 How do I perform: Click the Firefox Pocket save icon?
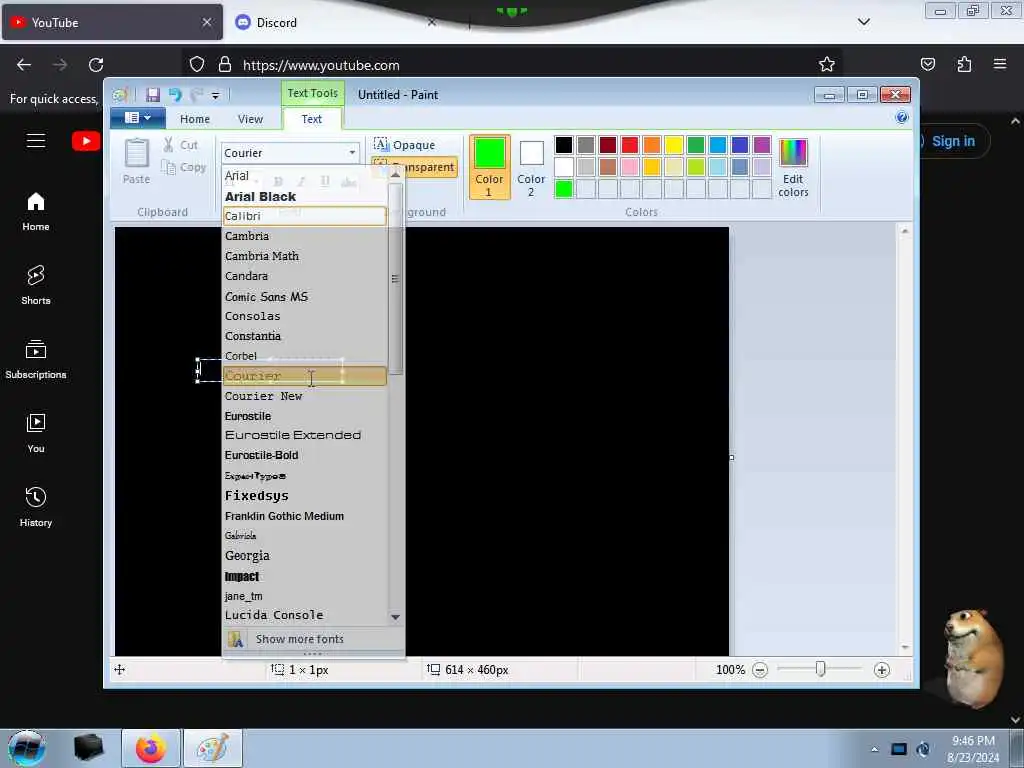pyautogui.click(x=927, y=64)
